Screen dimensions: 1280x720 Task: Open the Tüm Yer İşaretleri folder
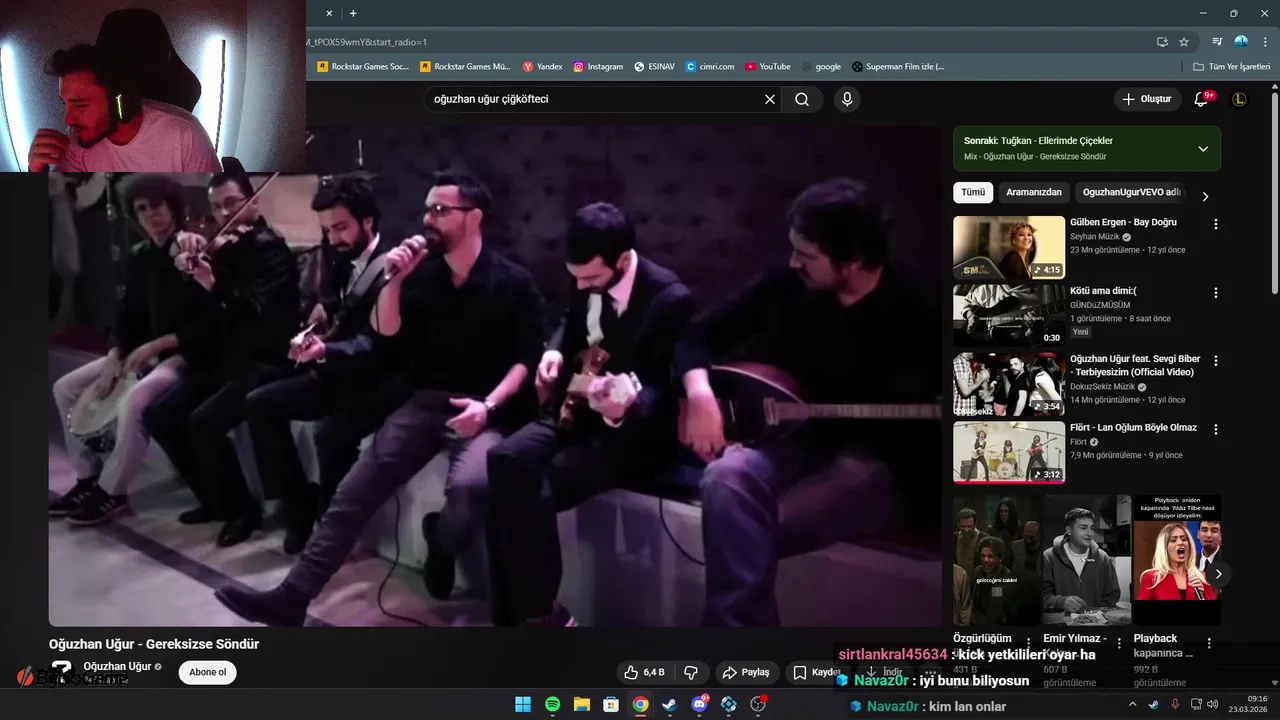(1232, 67)
